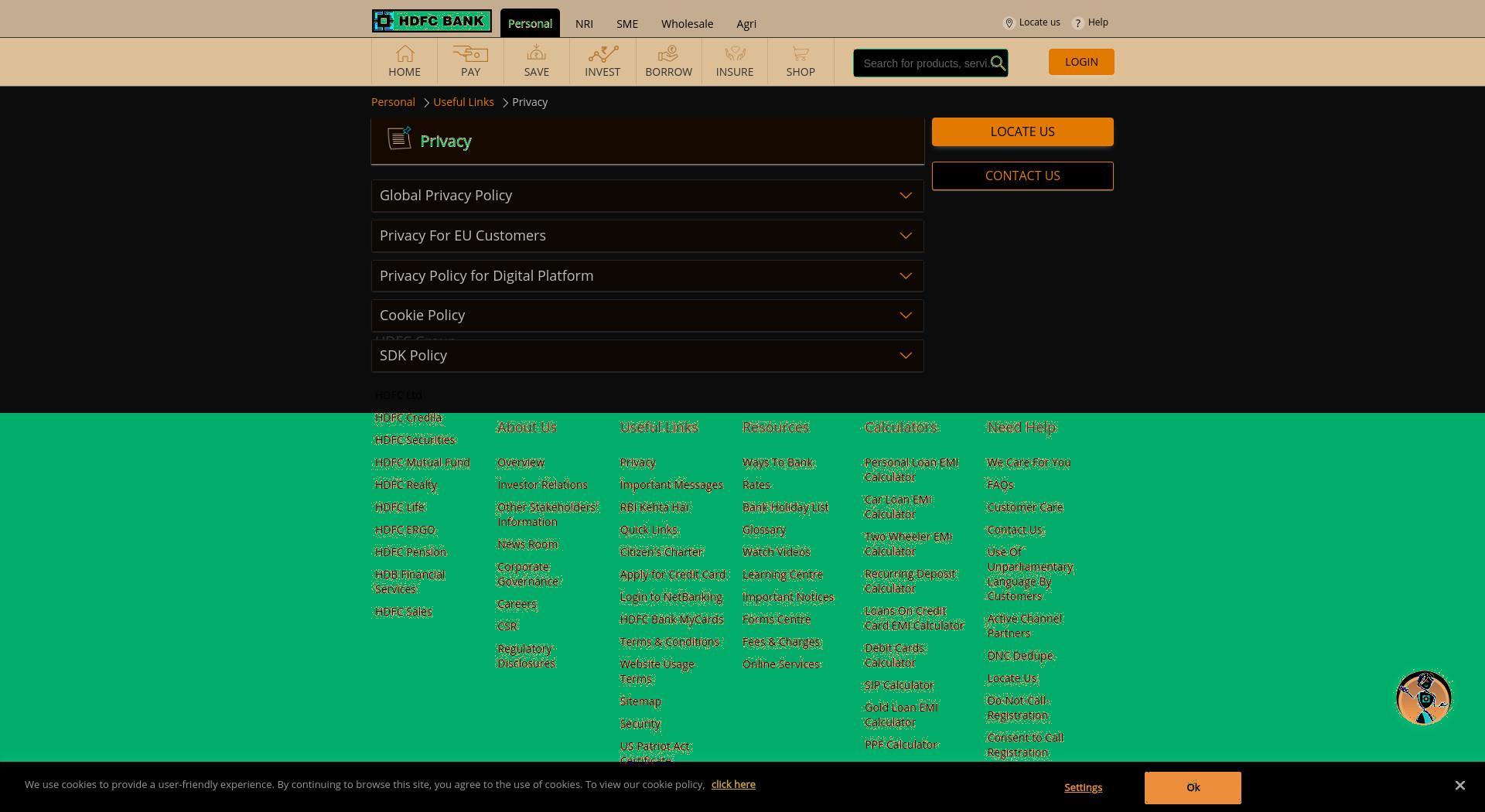Open Sitemap footer link
The height and width of the screenshot is (812, 1485).
pyautogui.click(x=640, y=701)
